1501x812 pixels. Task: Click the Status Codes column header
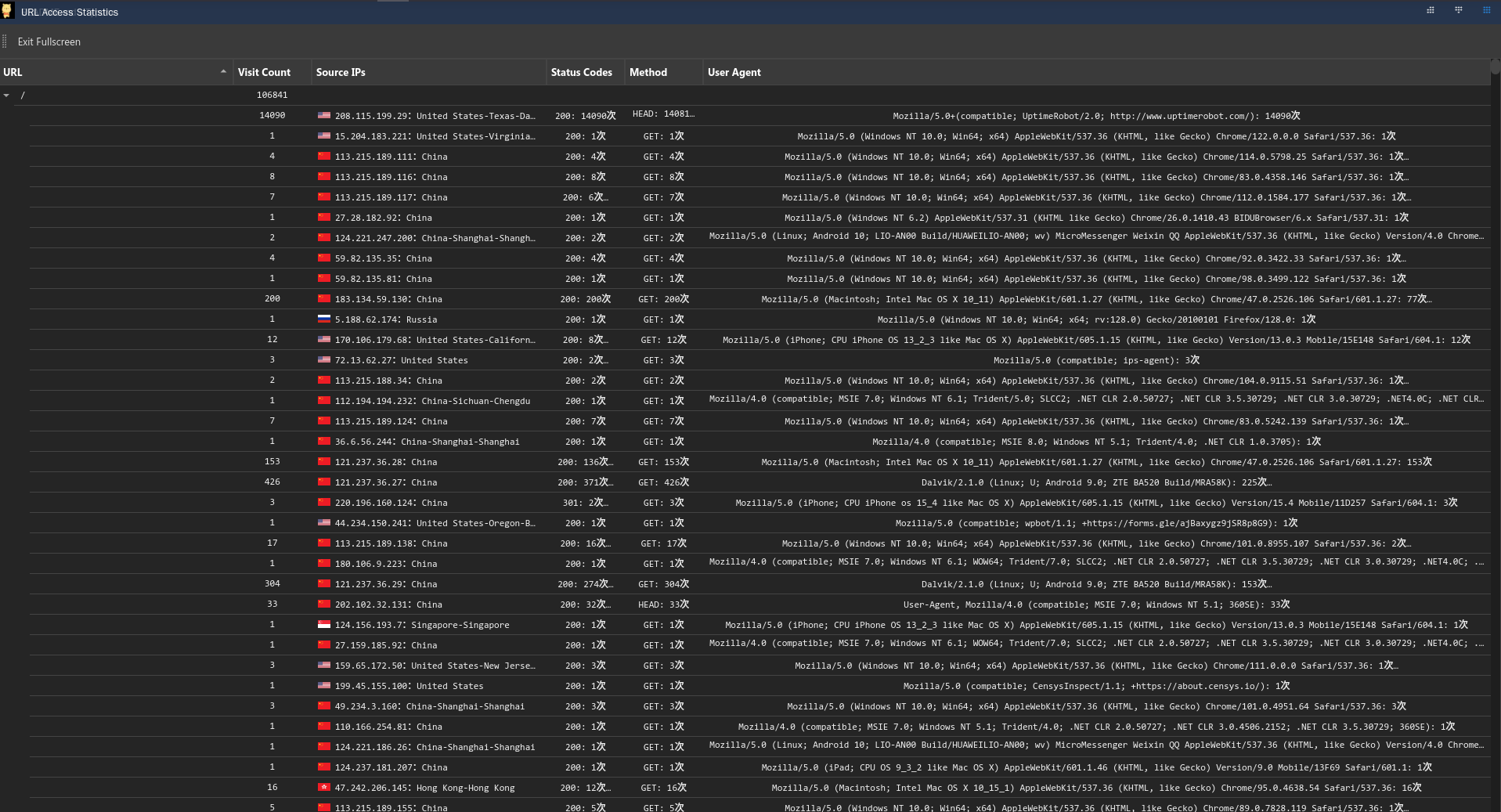581,72
